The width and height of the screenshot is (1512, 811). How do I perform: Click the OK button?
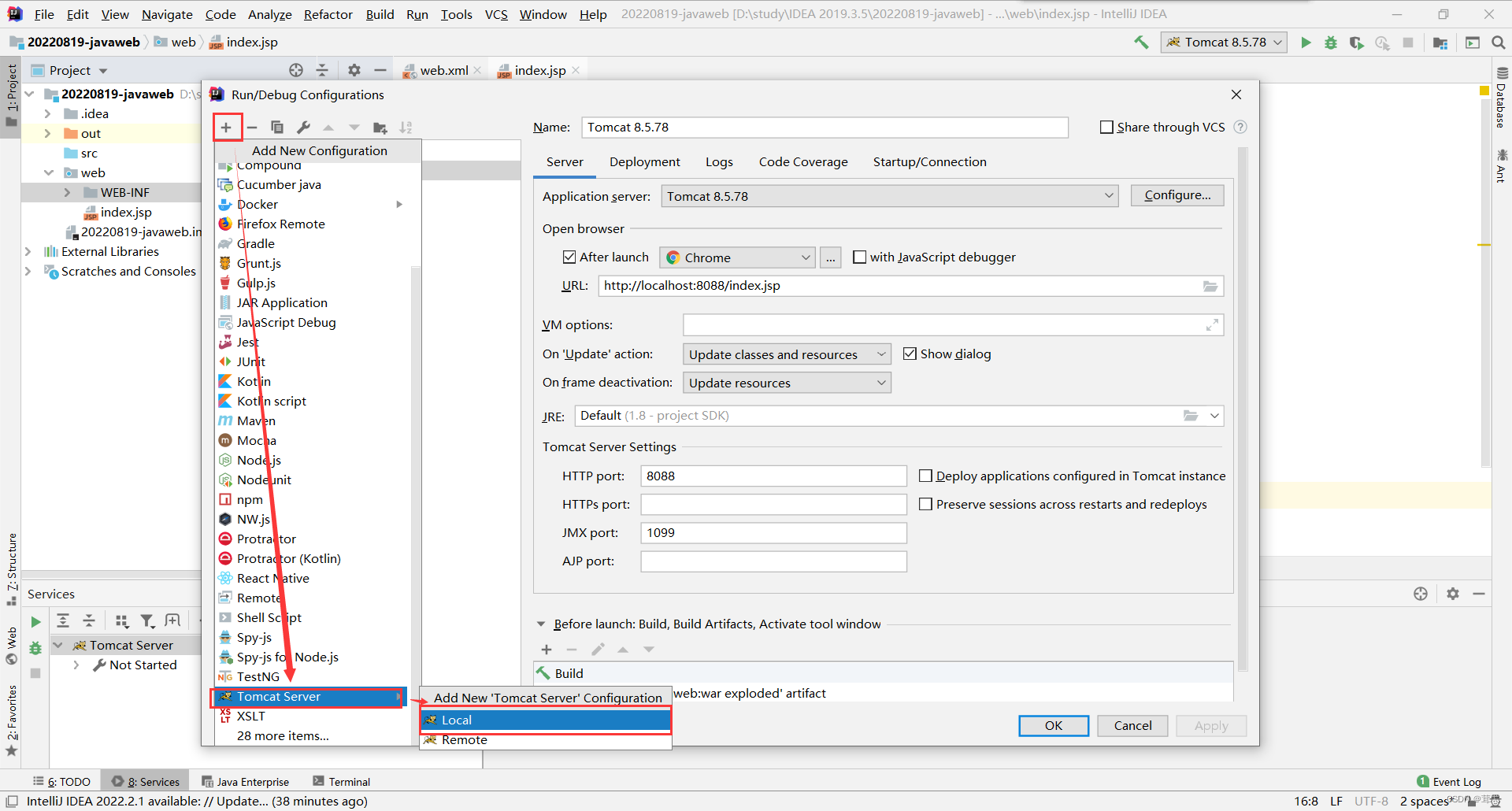(1054, 725)
